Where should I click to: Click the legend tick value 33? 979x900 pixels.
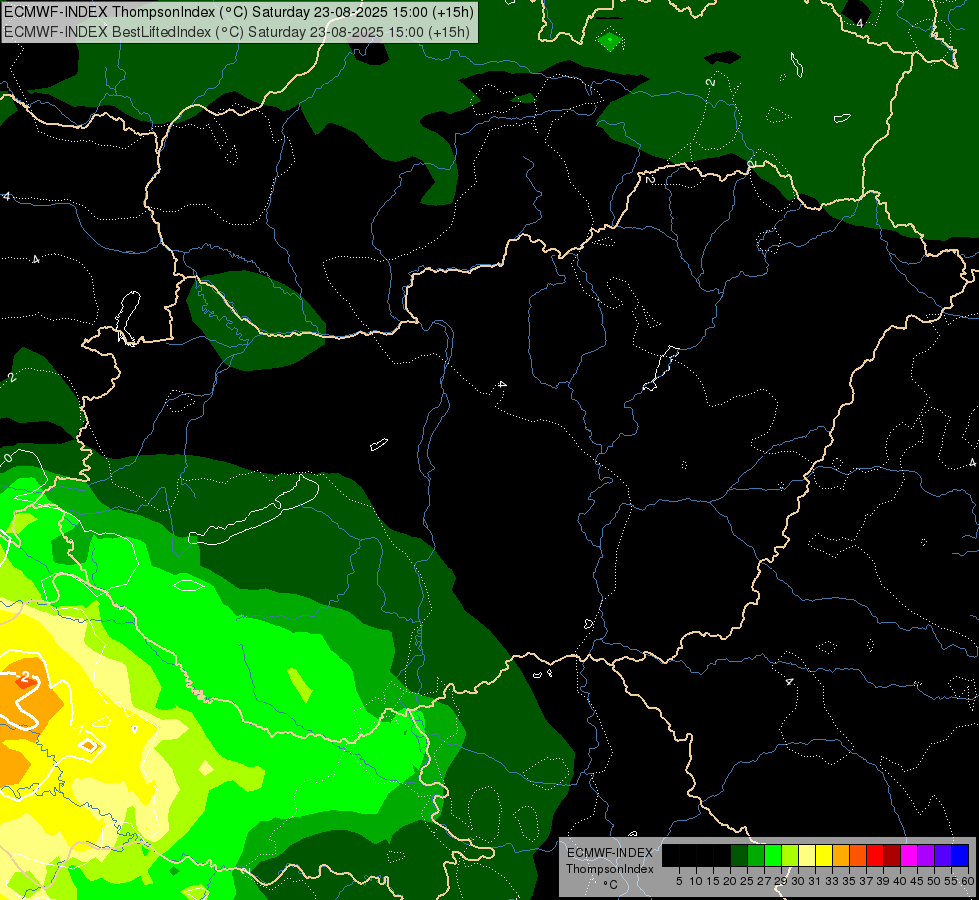(x=832, y=881)
